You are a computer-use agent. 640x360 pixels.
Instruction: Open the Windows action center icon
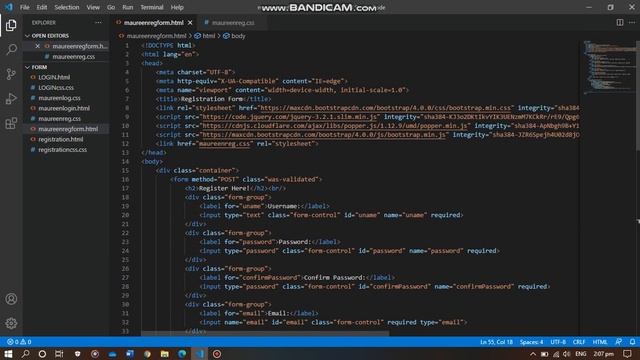pyautogui.click(x=627, y=354)
